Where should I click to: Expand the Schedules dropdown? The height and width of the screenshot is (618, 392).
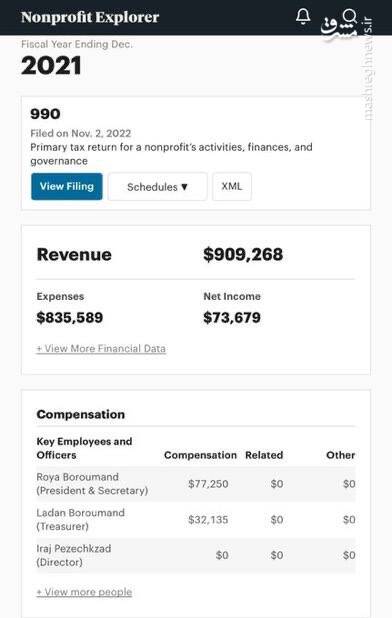[x=157, y=187]
